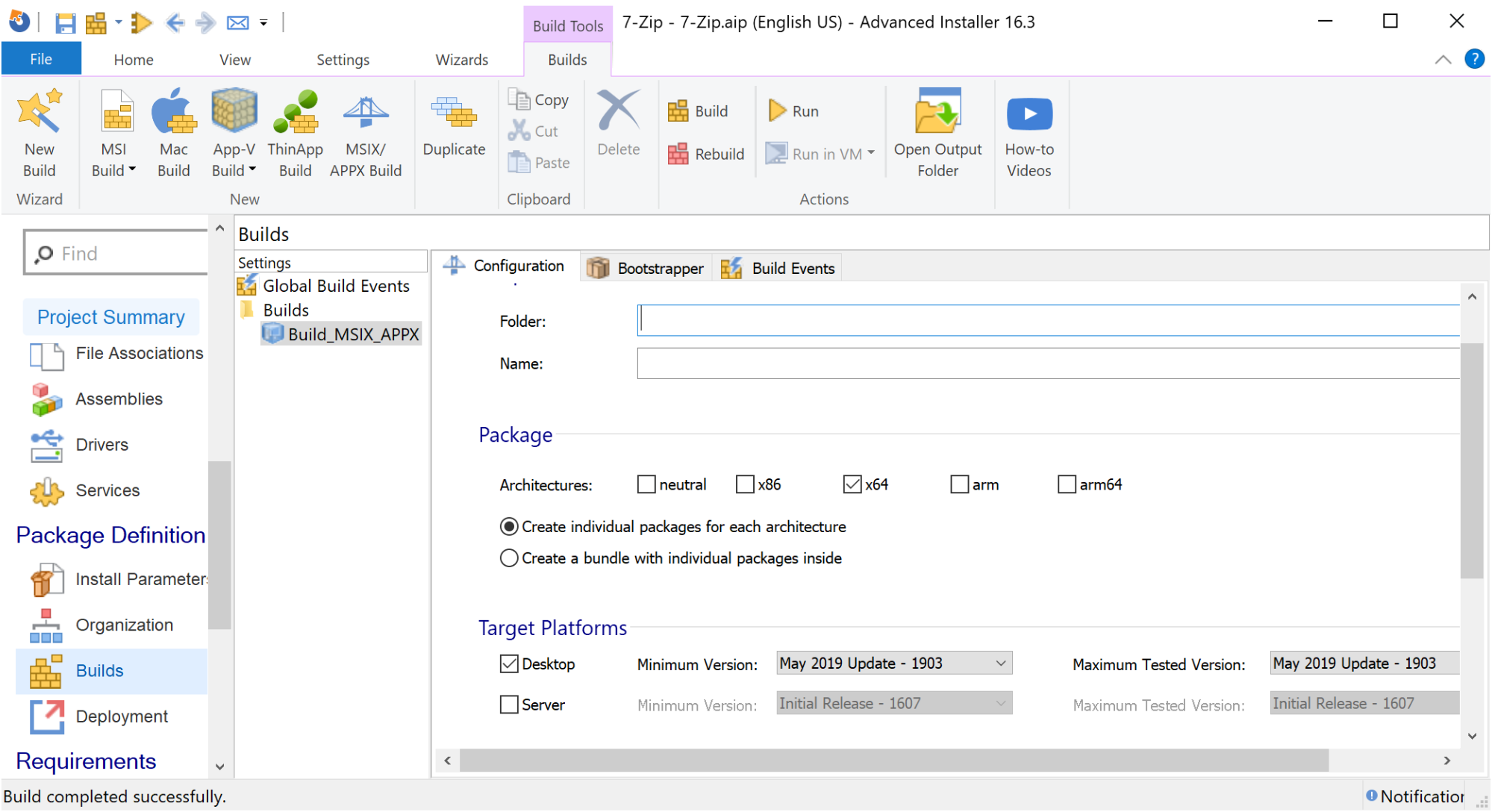Collapse the ribbon with the chevron
This screenshot has width=1492, height=812.
pyautogui.click(x=1443, y=60)
